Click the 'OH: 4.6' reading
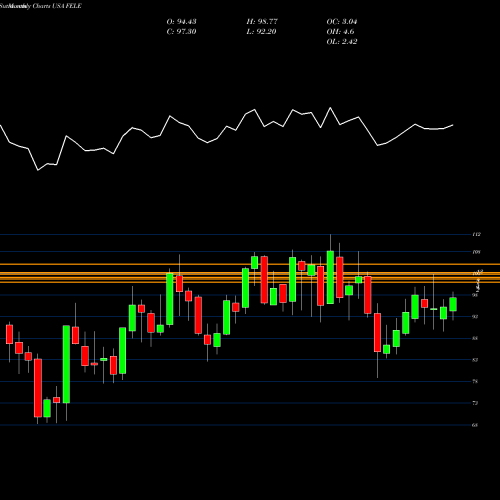 [340, 32]
